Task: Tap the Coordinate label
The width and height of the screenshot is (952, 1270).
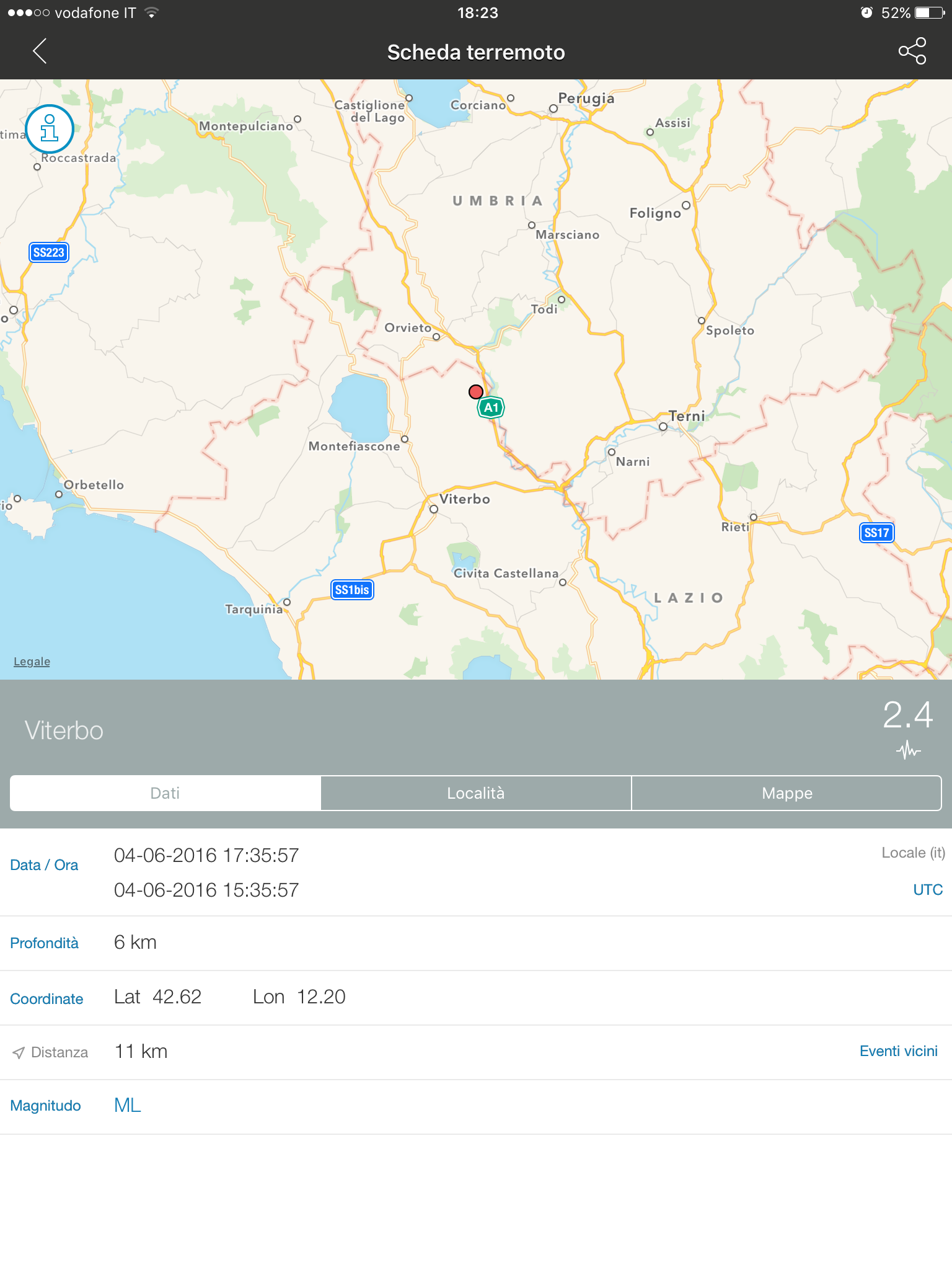Action: pos(46,999)
